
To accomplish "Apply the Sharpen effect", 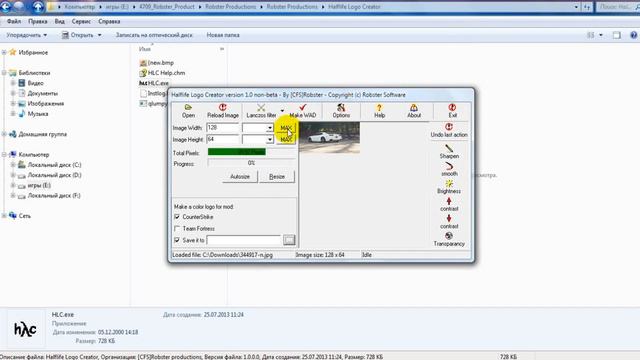I will pyautogui.click(x=449, y=151).
